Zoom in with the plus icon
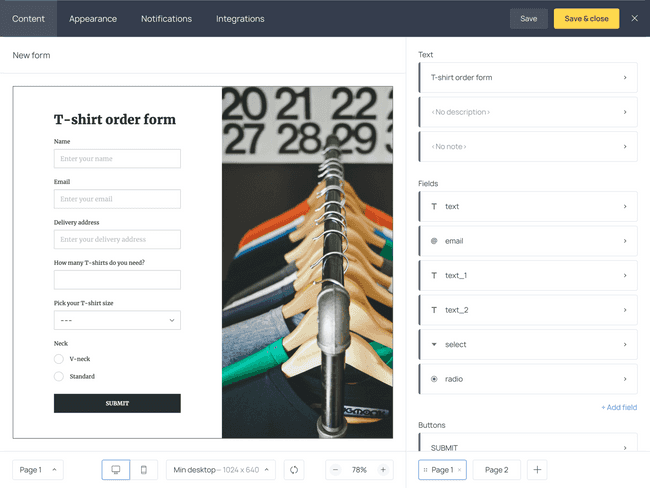The image size is (650, 488). (x=383, y=470)
